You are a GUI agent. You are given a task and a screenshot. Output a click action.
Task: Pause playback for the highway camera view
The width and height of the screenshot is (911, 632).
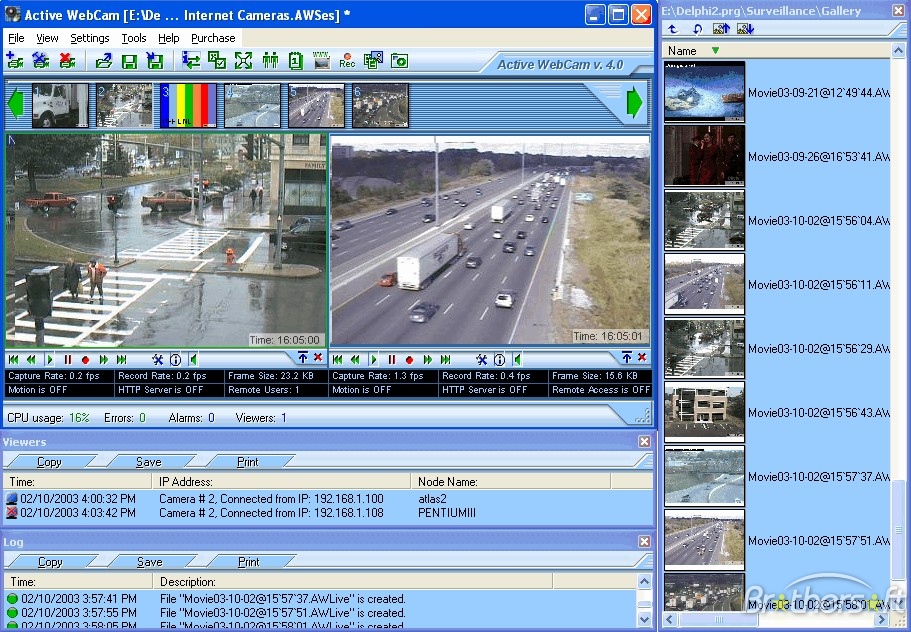(x=392, y=358)
